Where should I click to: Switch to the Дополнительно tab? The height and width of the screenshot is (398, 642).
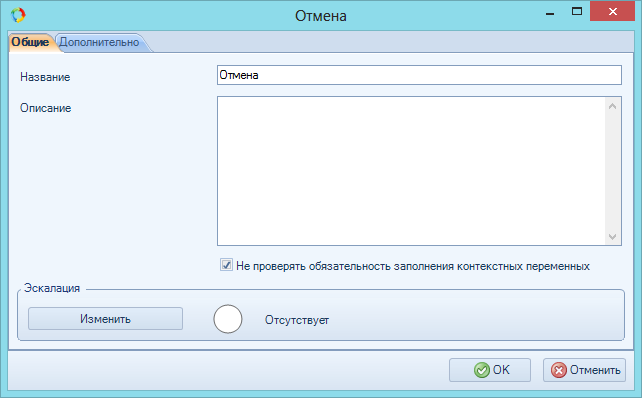[99, 42]
